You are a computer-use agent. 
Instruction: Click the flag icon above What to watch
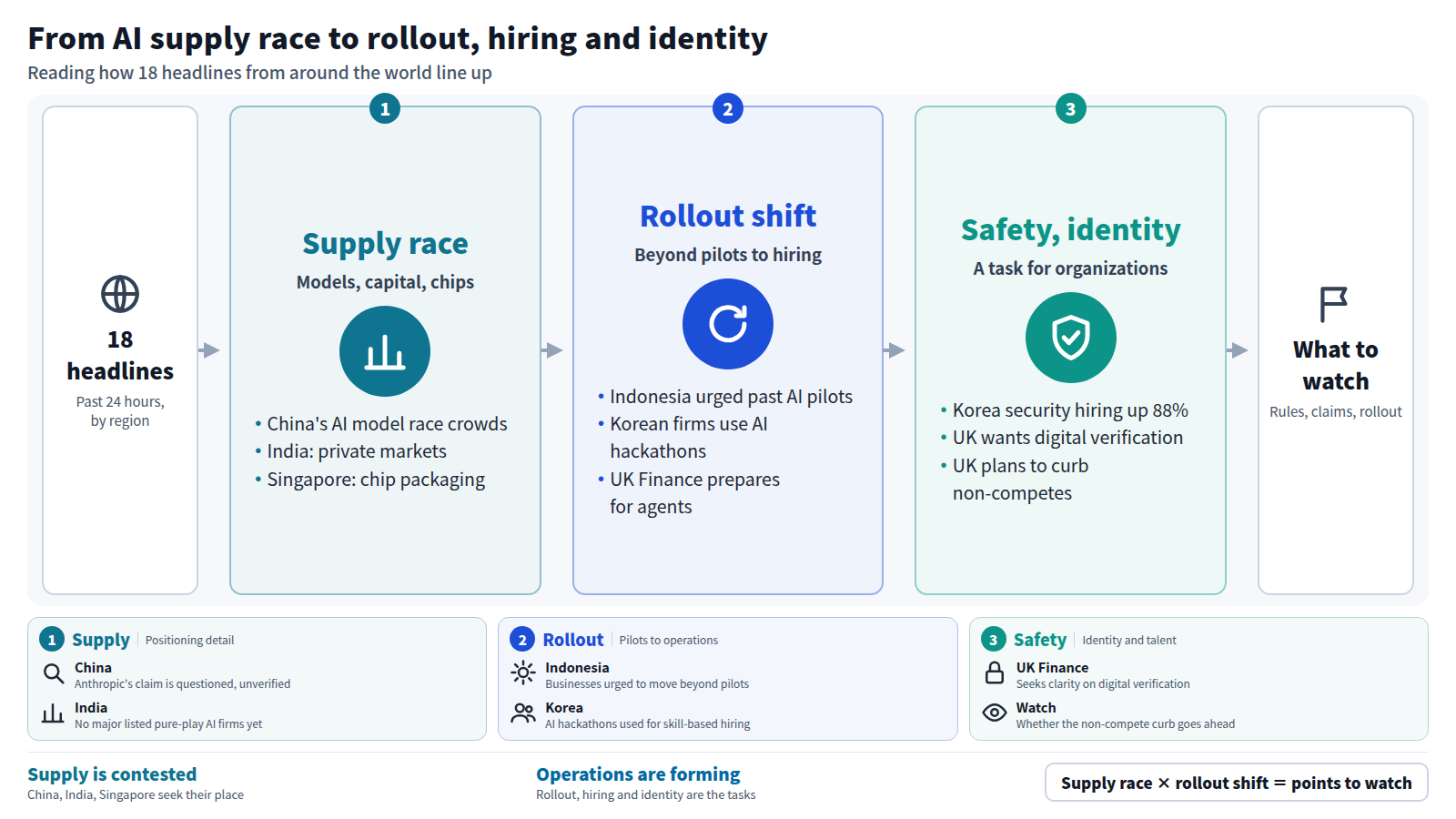pyautogui.click(x=1334, y=304)
